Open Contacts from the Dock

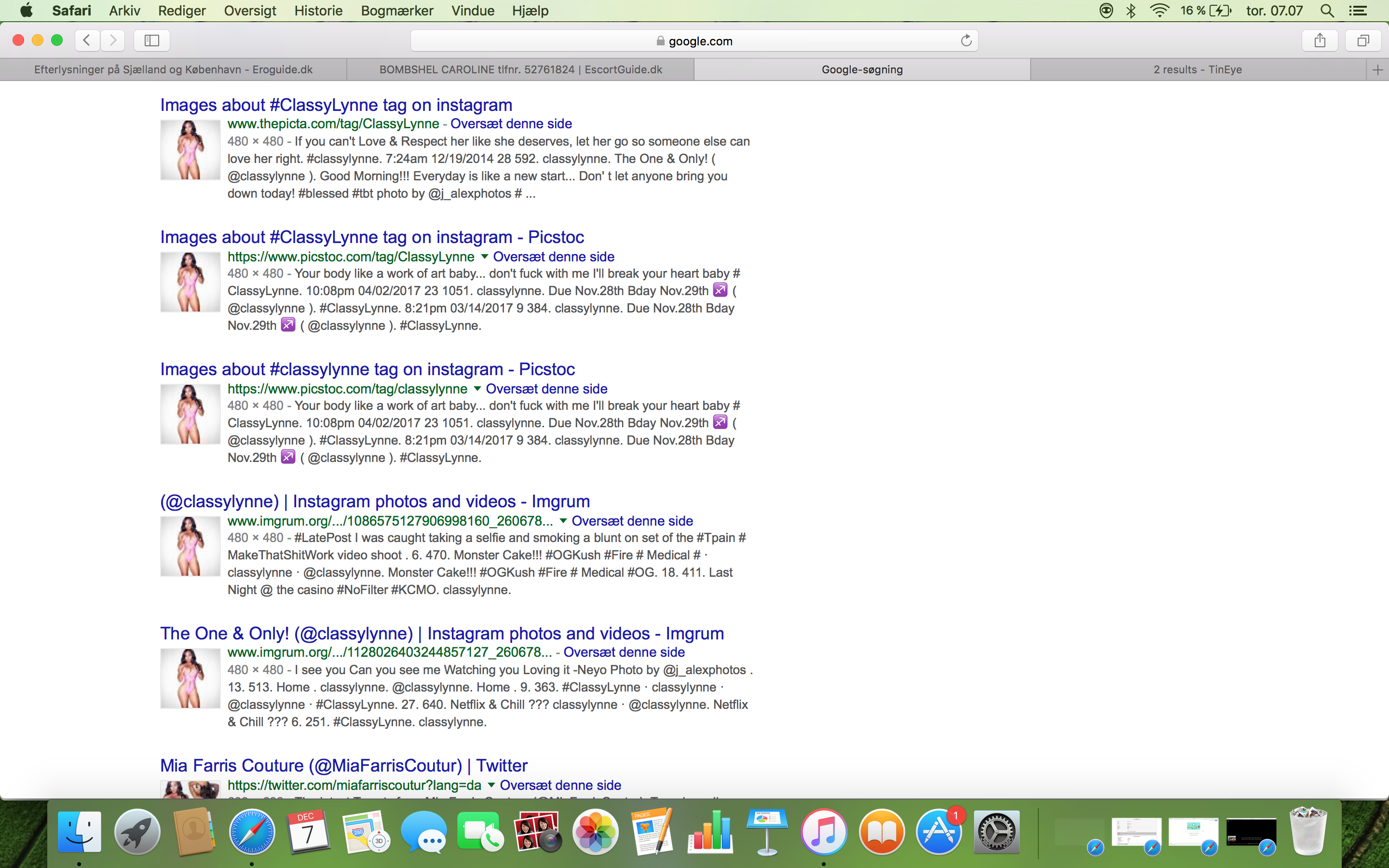pos(194,831)
